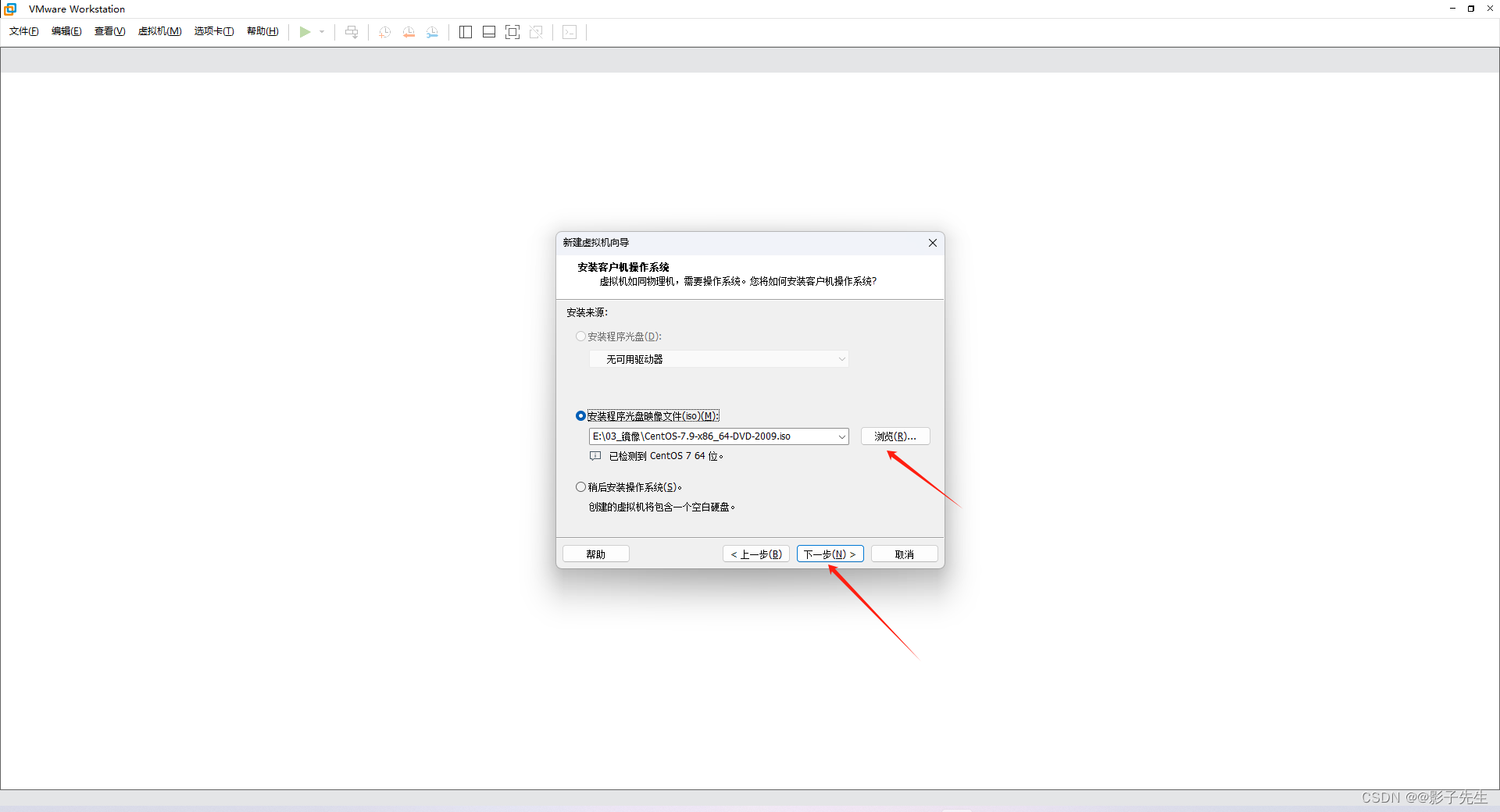1500x812 pixels.
Task: Click the VMware Workstation logo icon
Action: [x=10, y=9]
